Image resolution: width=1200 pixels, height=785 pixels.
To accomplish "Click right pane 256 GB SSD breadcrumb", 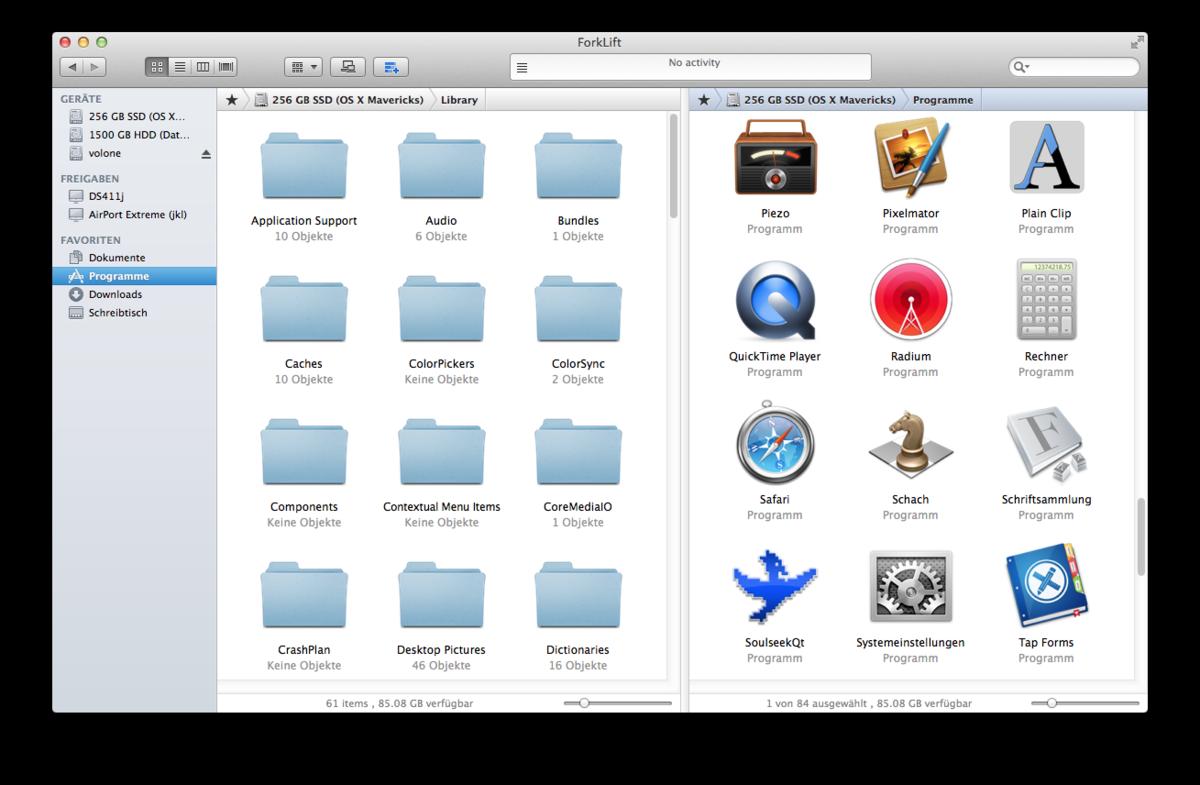I will (812, 99).
